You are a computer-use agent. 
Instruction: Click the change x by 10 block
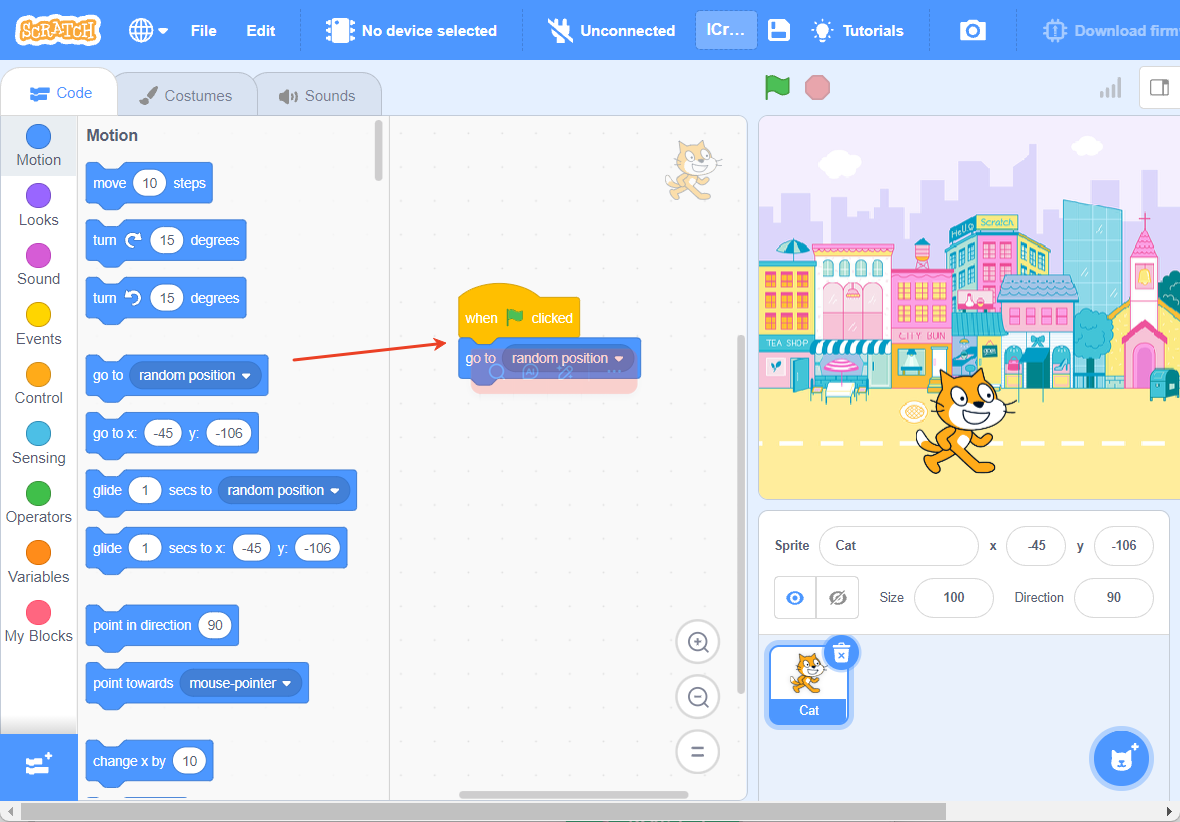[x=149, y=761]
